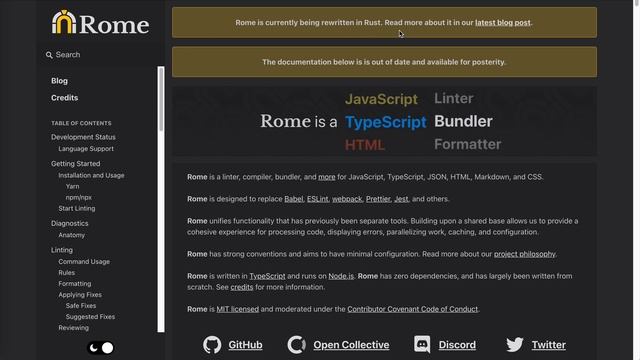Open the MIT licensed link
Screen dimensions: 640x360
coord(238,309)
